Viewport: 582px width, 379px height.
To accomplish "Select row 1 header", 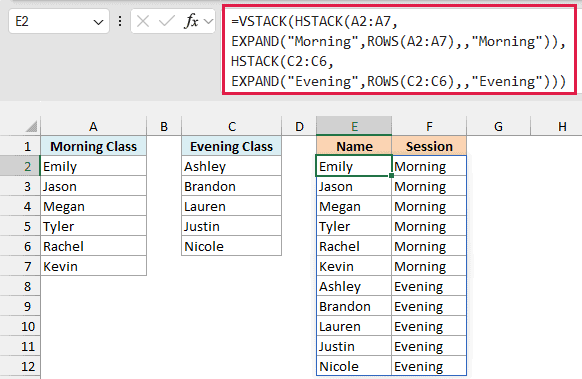I will tap(20, 146).
